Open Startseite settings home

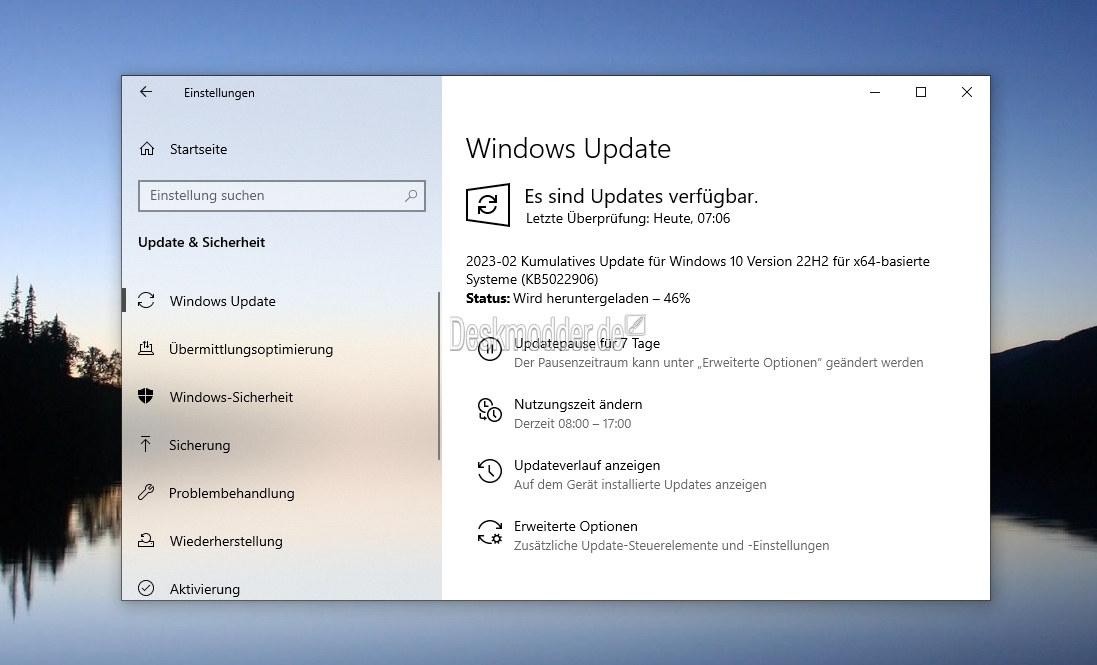coord(199,149)
